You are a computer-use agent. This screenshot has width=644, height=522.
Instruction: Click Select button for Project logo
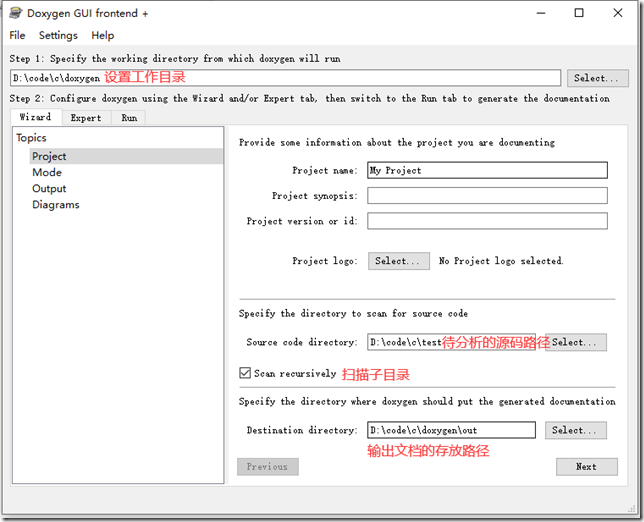click(398, 261)
